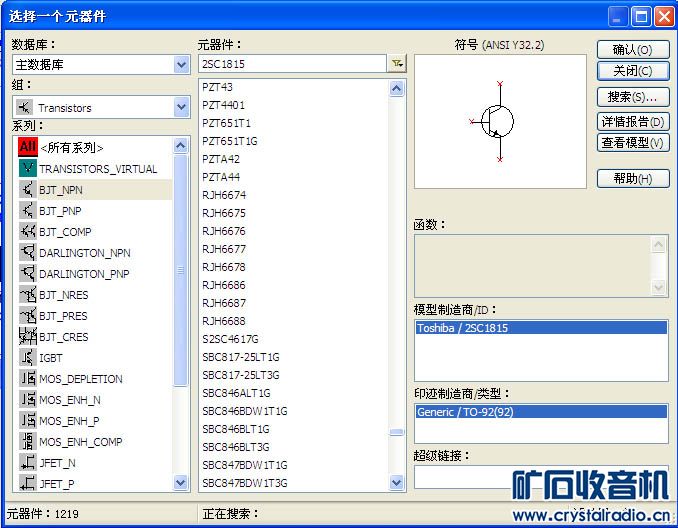This screenshot has height=528, width=678.
Task: Open the 组 Transistors group dropdown
Action: (181, 107)
